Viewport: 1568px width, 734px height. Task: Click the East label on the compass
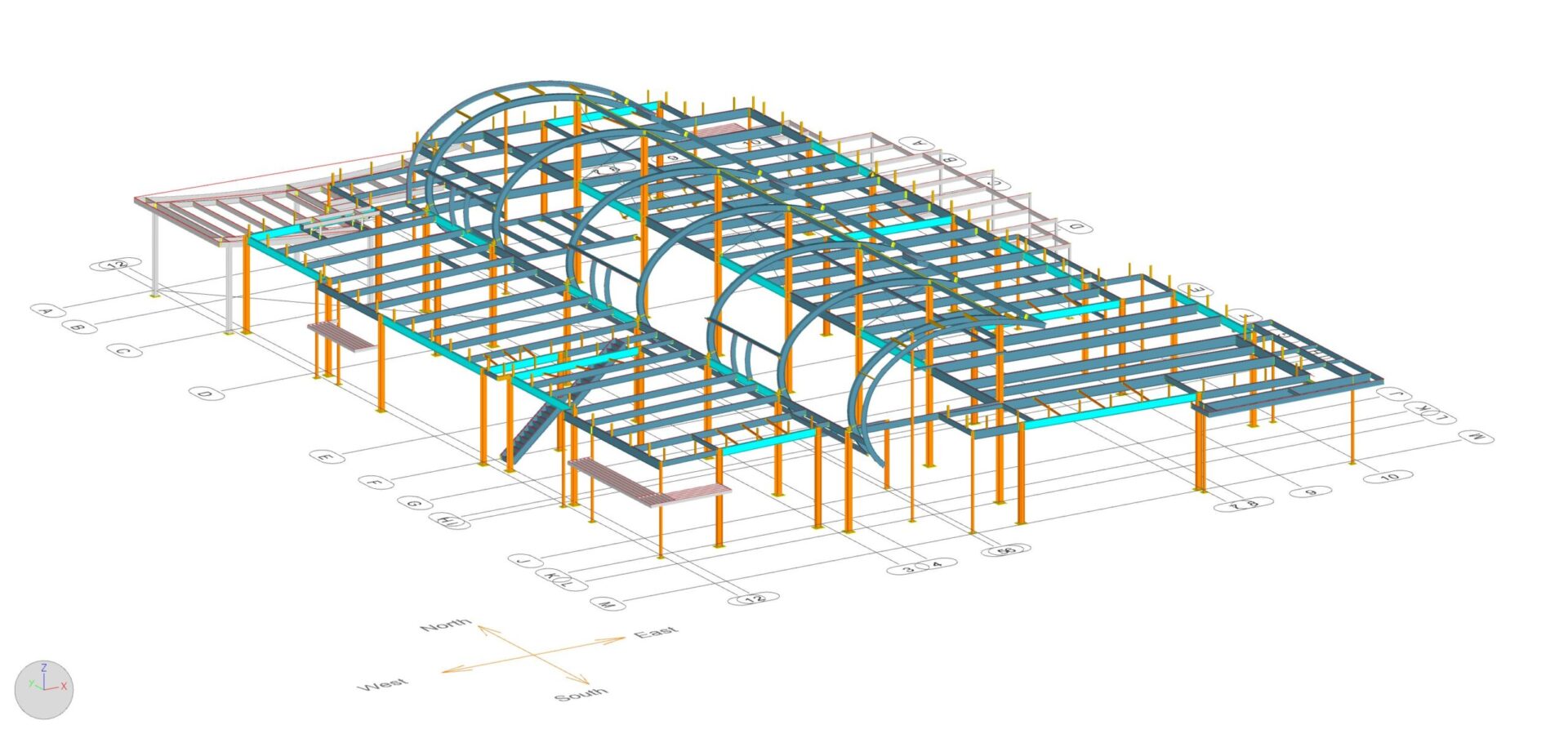[x=656, y=632]
